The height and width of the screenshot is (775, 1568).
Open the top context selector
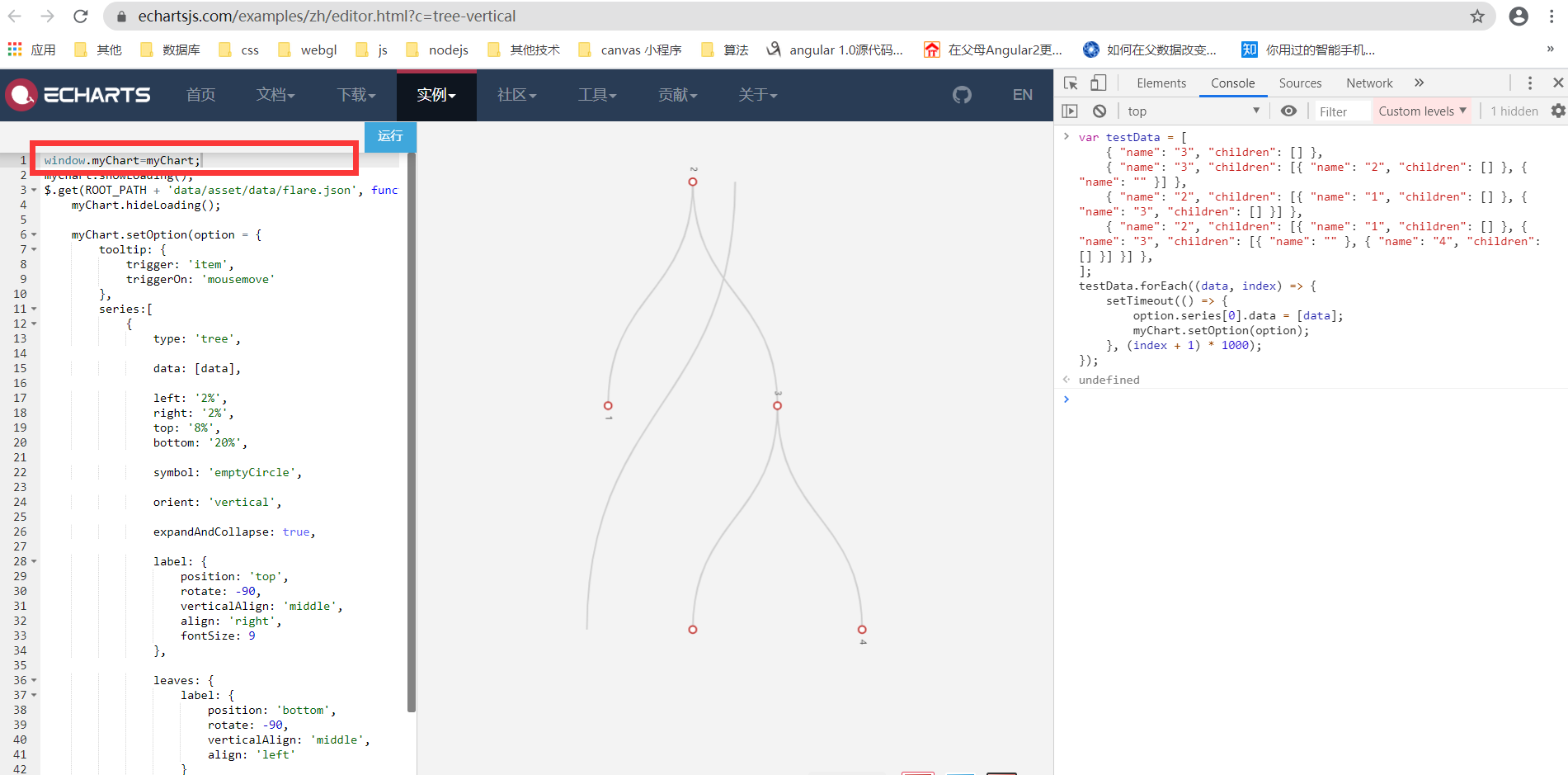(1194, 111)
